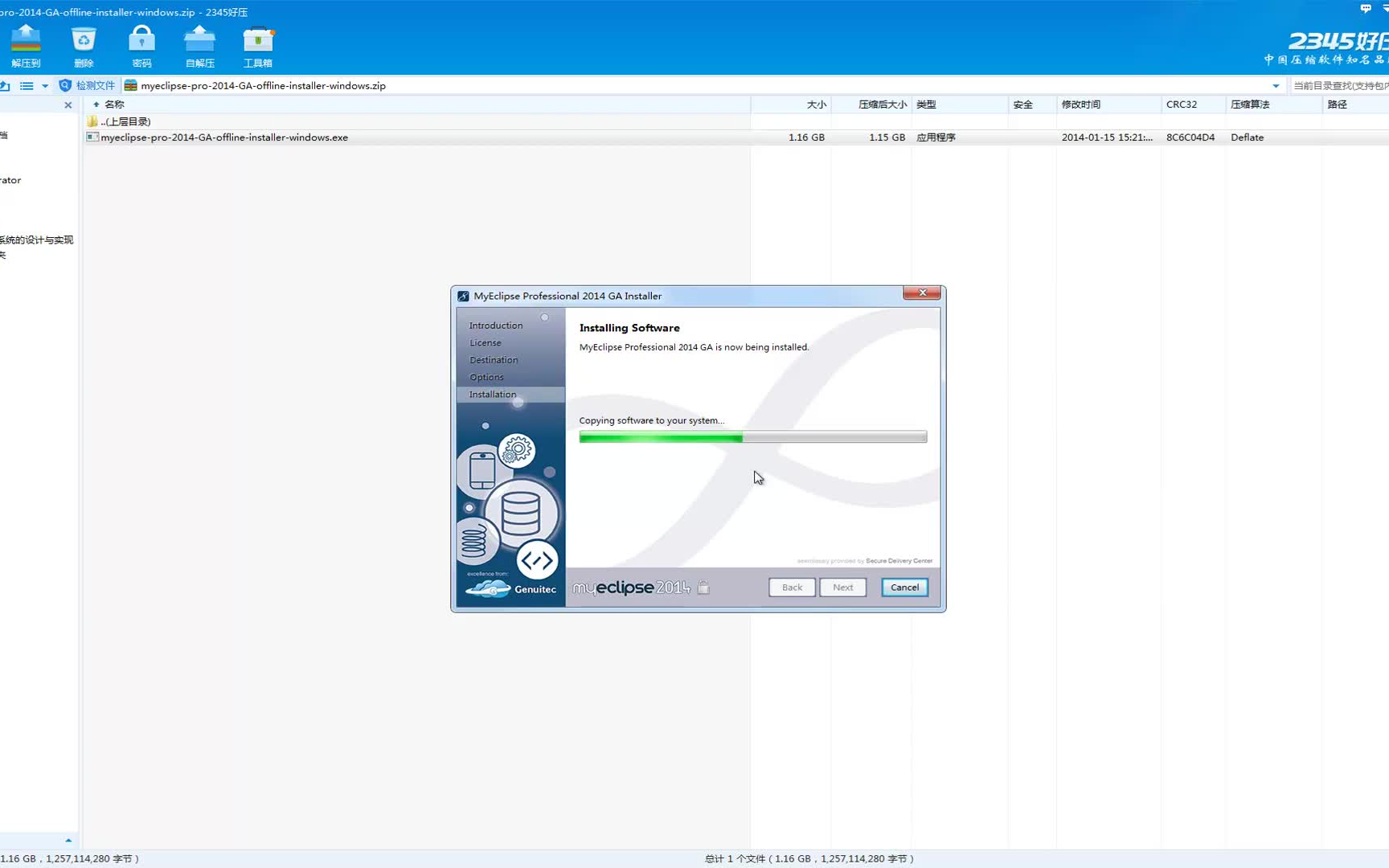
Task: Click the installer title bar icon
Action: 463,297
